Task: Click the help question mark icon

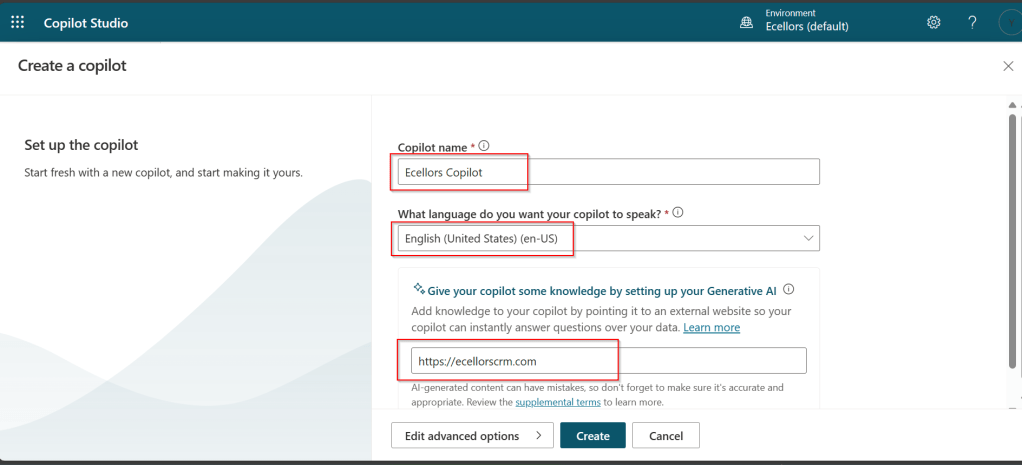Action: click(x=972, y=22)
